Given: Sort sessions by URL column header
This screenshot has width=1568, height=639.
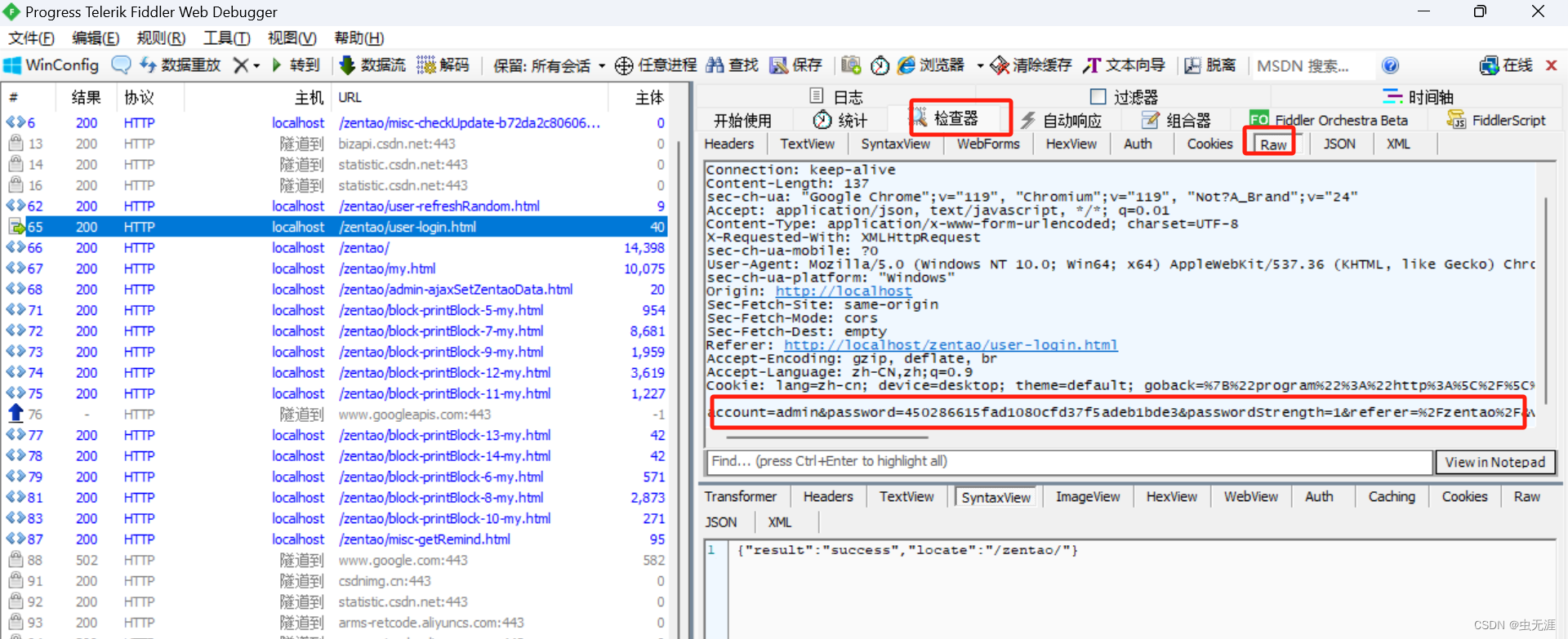Looking at the screenshot, I should coord(470,97).
